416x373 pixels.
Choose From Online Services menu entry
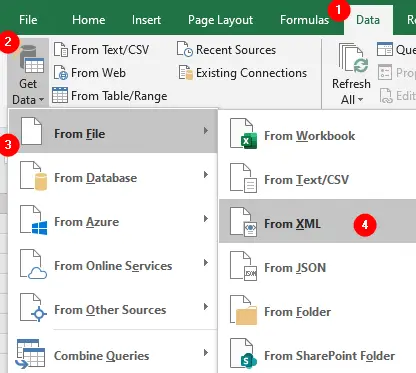pyautogui.click(x=113, y=263)
